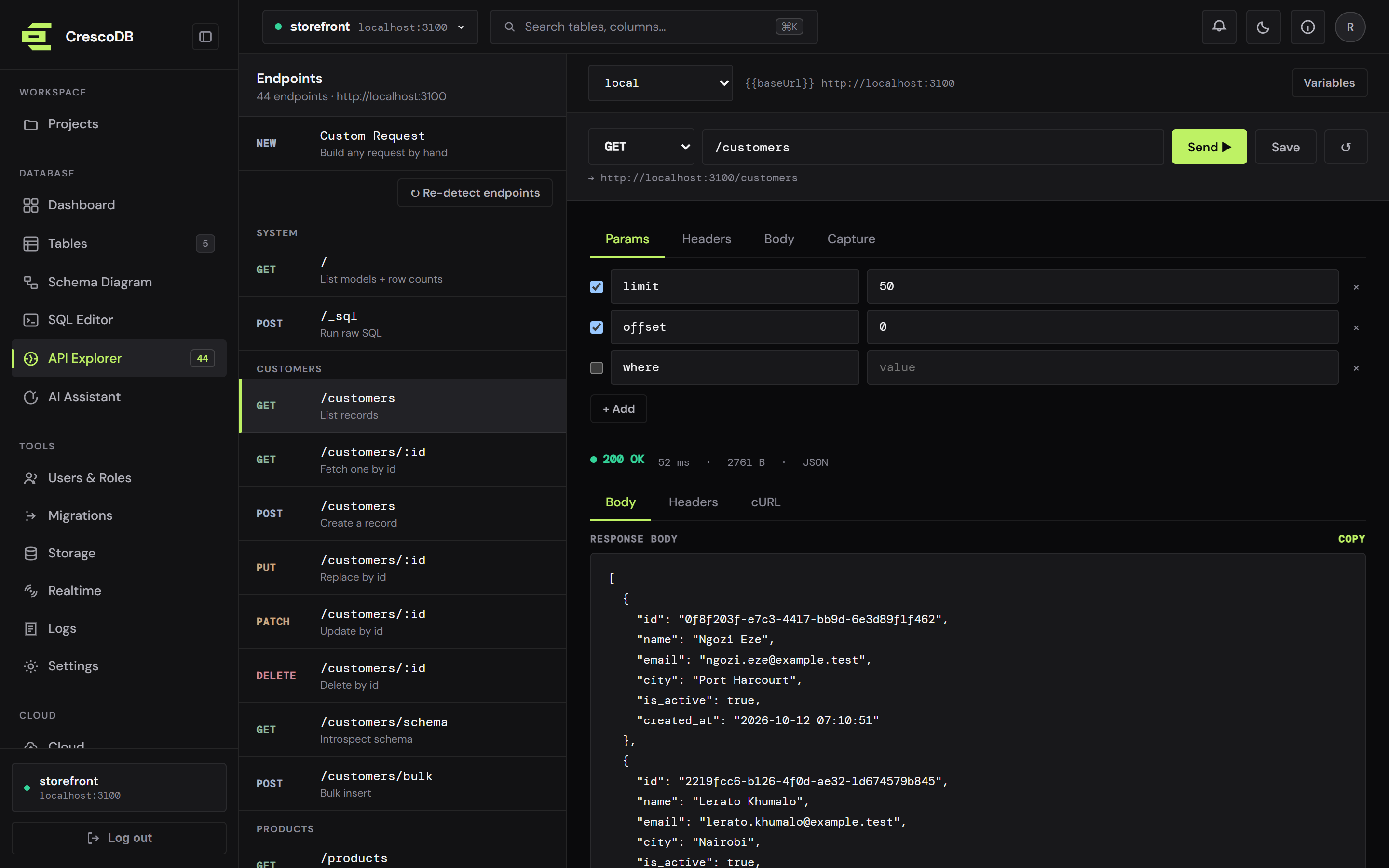The width and height of the screenshot is (1389, 868).
Task: Open the AI Assistant
Action: tap(119, 397)
